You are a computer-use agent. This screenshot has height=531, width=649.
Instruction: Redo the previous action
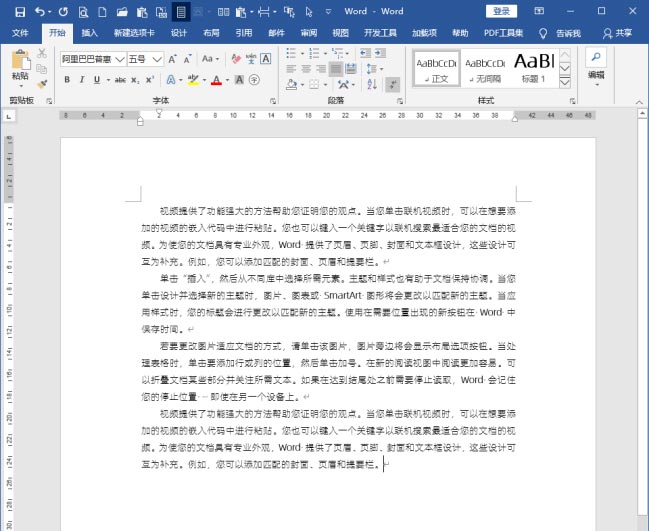click(x=63, y=12)
